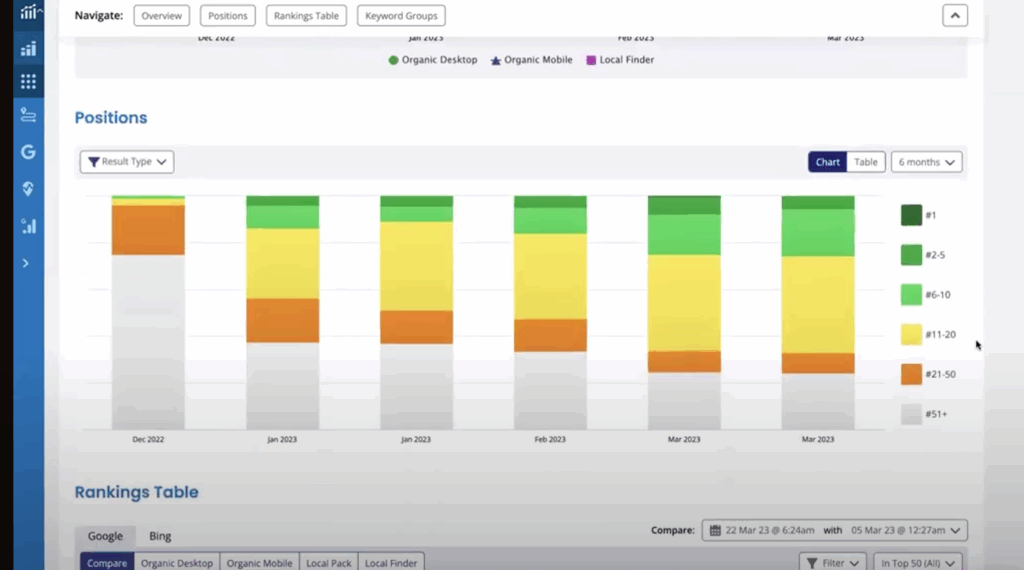Collapse the navigation bar with up chevron
Viewport: 1024px width, 570px height.
tap(954, 16)
